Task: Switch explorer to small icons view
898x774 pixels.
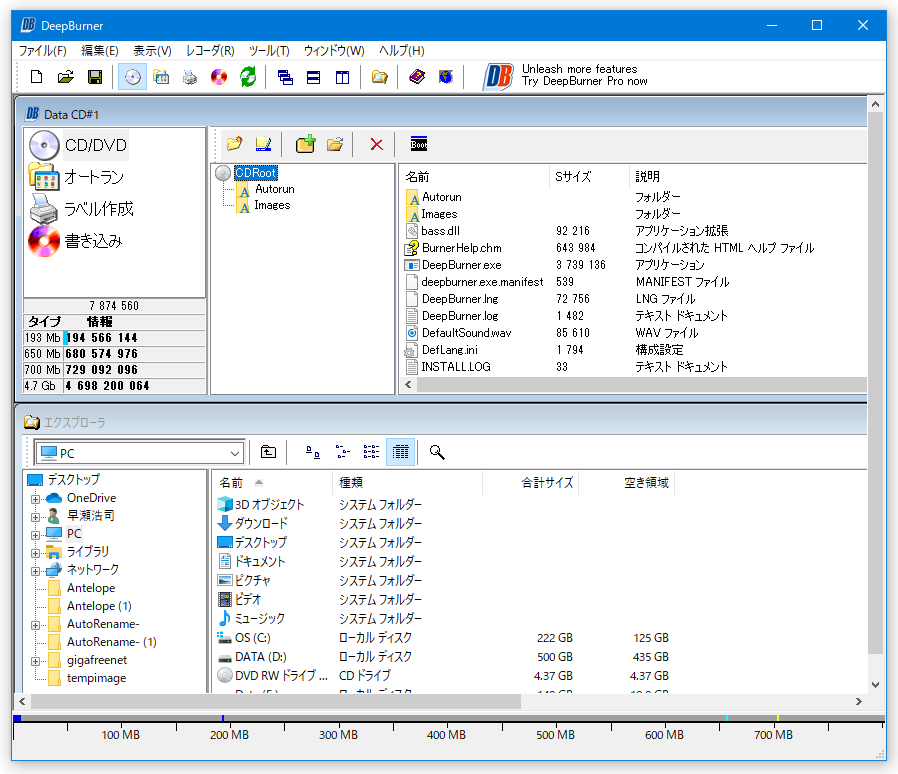Action: [342, 452]
